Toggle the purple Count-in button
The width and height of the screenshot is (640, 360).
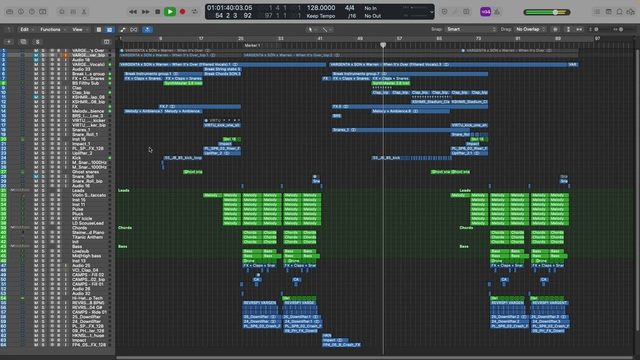tap(485, 12)
